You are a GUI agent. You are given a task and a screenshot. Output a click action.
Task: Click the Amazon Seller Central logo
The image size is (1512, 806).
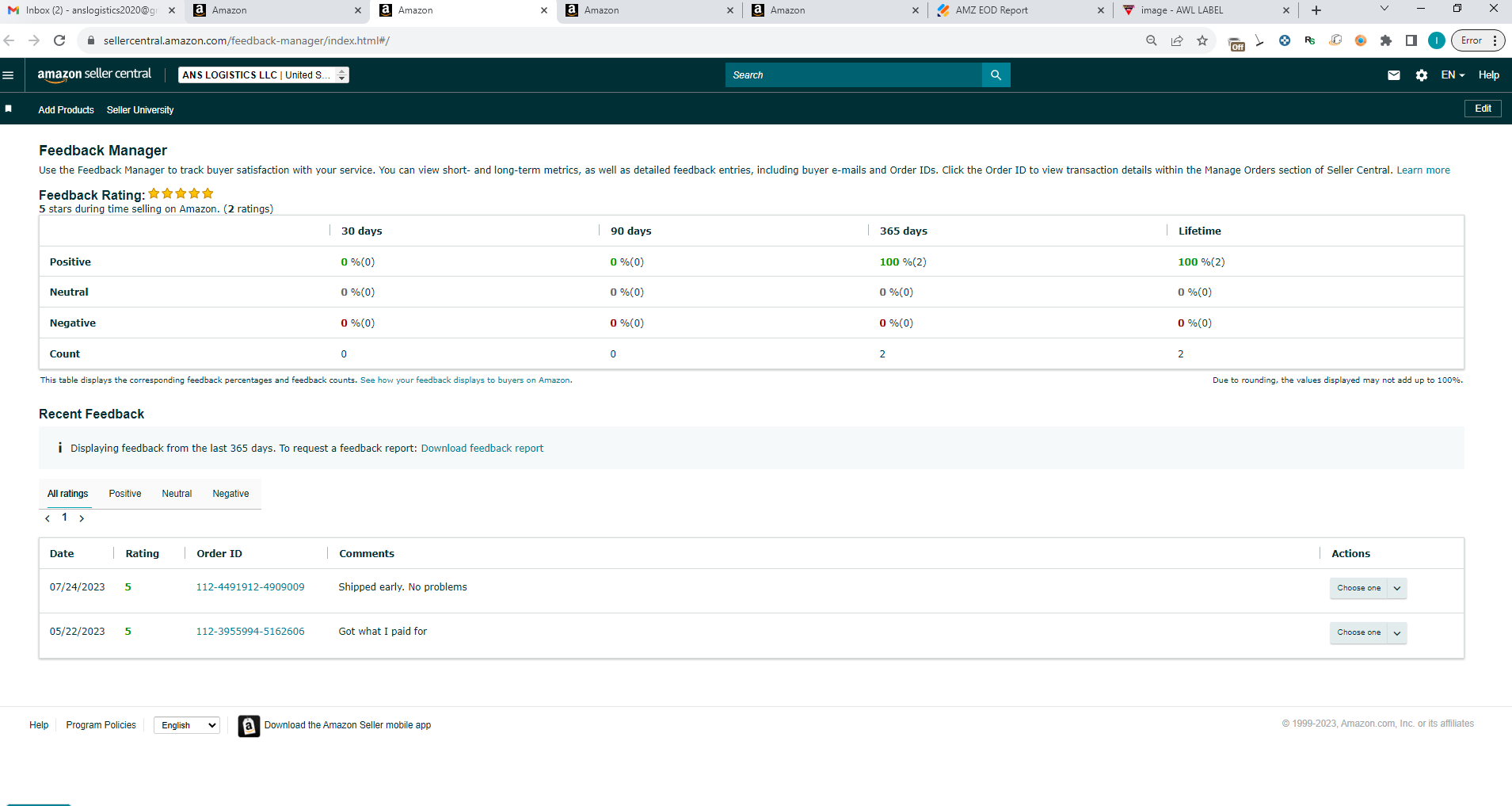click(94, 74)
